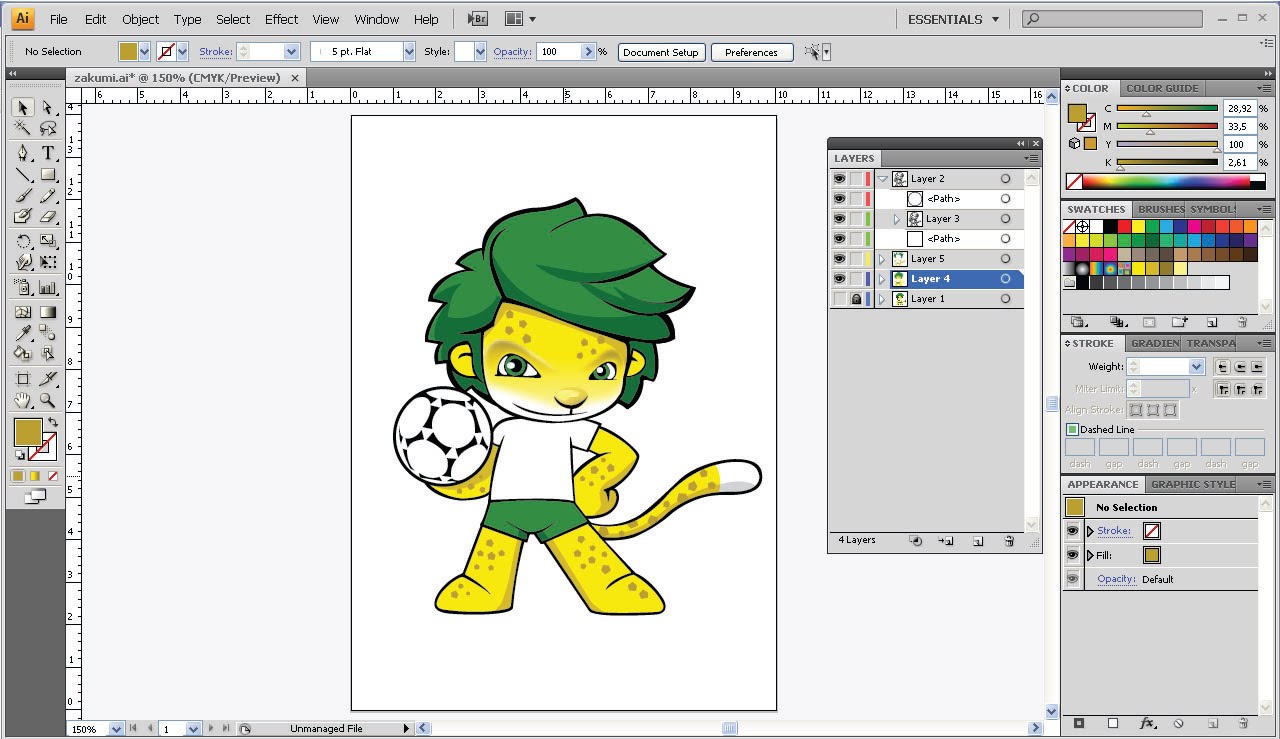Open the Window menu
Image resolution: width=1280 pixels, height=739 pixels.
pyautogui.click(x=376, y=19)
